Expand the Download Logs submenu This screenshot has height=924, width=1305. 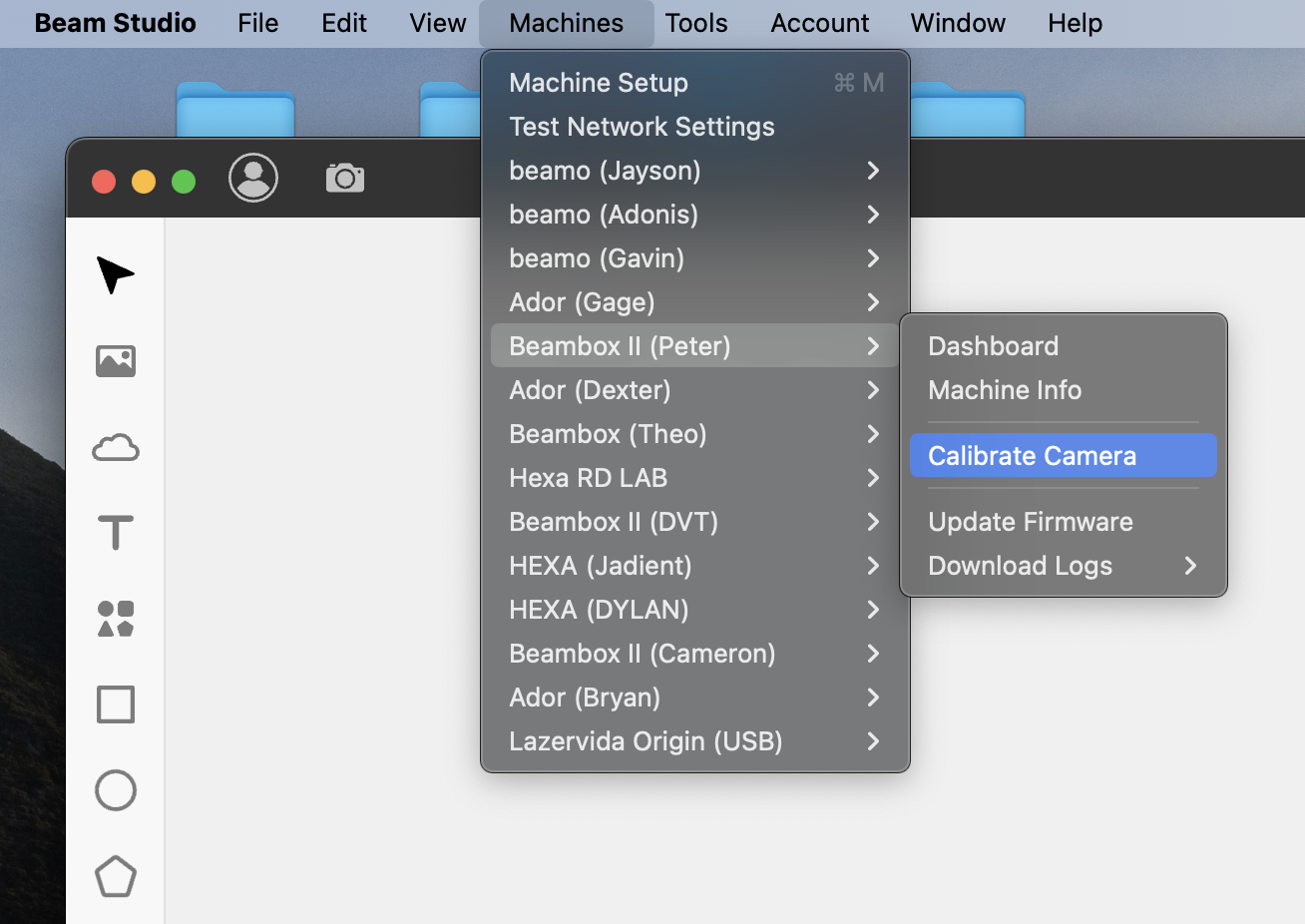[x=1064, y=566]
